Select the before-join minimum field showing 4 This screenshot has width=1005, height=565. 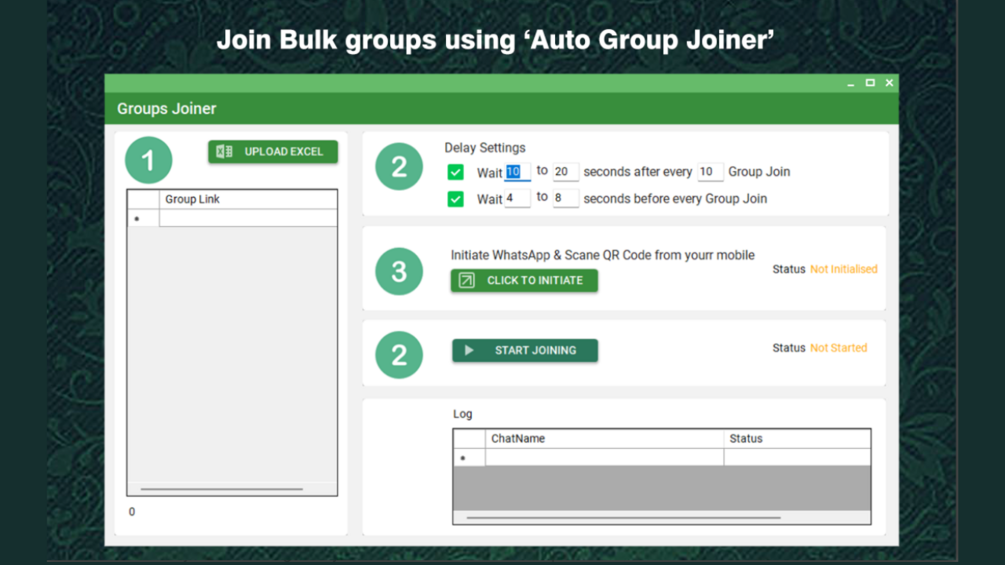(x=517, y=199)
